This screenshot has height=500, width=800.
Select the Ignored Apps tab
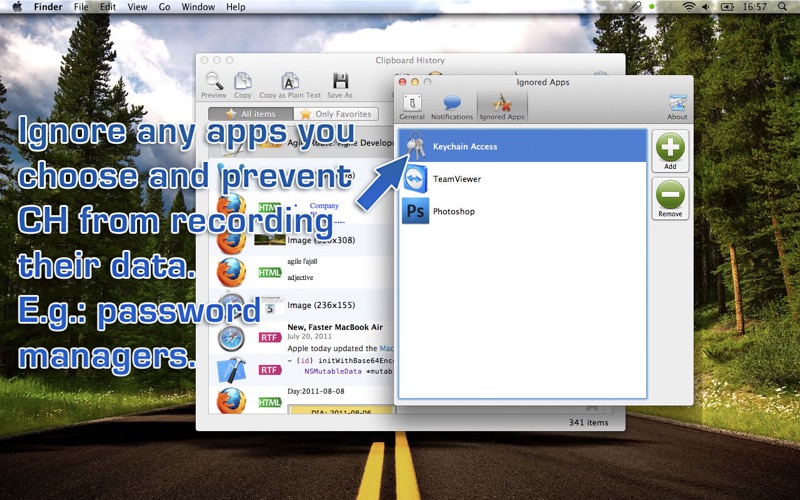(x=502, y=107)
